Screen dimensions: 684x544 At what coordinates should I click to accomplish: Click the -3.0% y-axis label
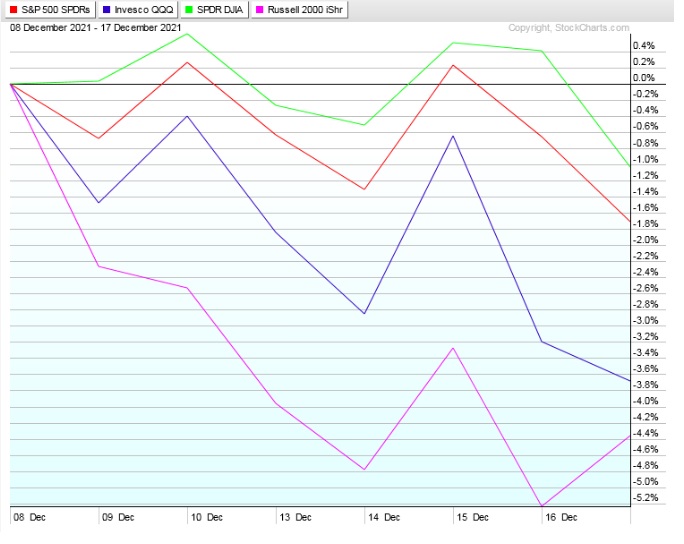(x=645, y=321)
